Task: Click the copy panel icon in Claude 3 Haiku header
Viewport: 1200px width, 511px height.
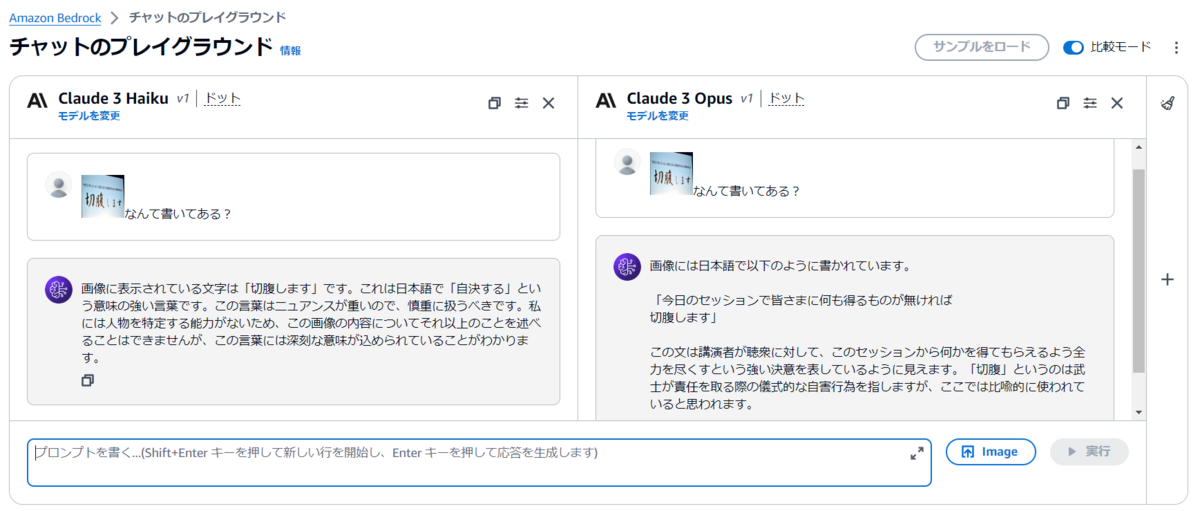Action: click(494, 103)
